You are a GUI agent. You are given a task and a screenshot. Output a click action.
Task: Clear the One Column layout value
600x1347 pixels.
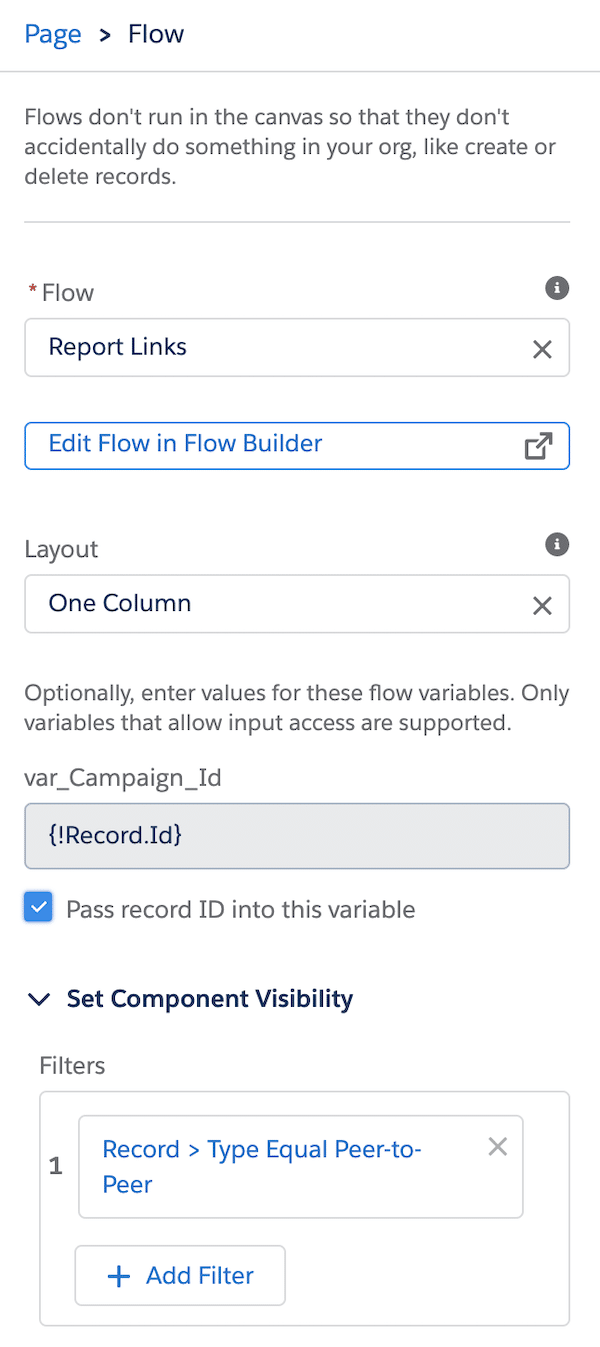coord(542,605)
